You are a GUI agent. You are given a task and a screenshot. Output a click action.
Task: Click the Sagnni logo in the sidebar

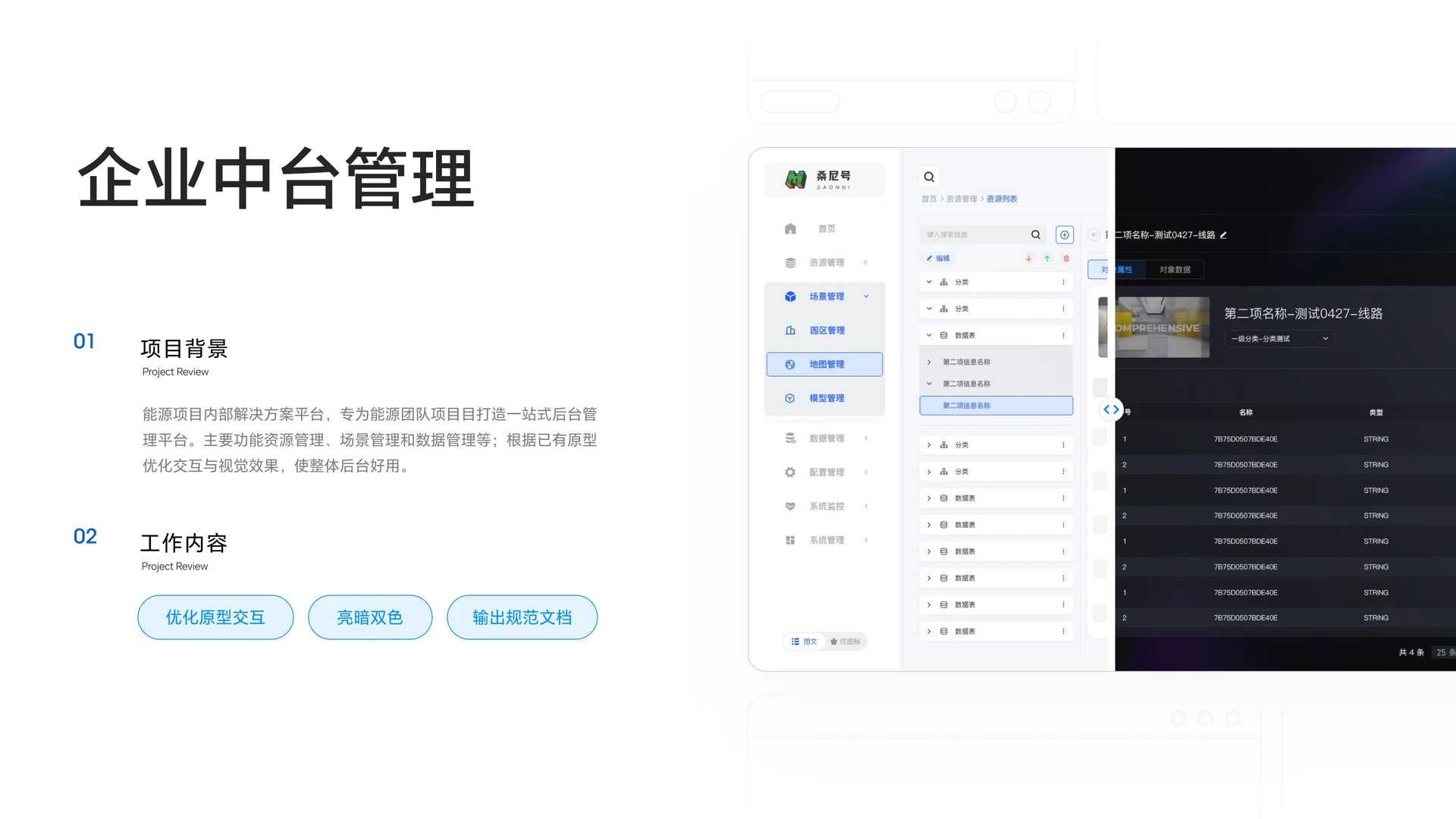[x=824, y=180]
